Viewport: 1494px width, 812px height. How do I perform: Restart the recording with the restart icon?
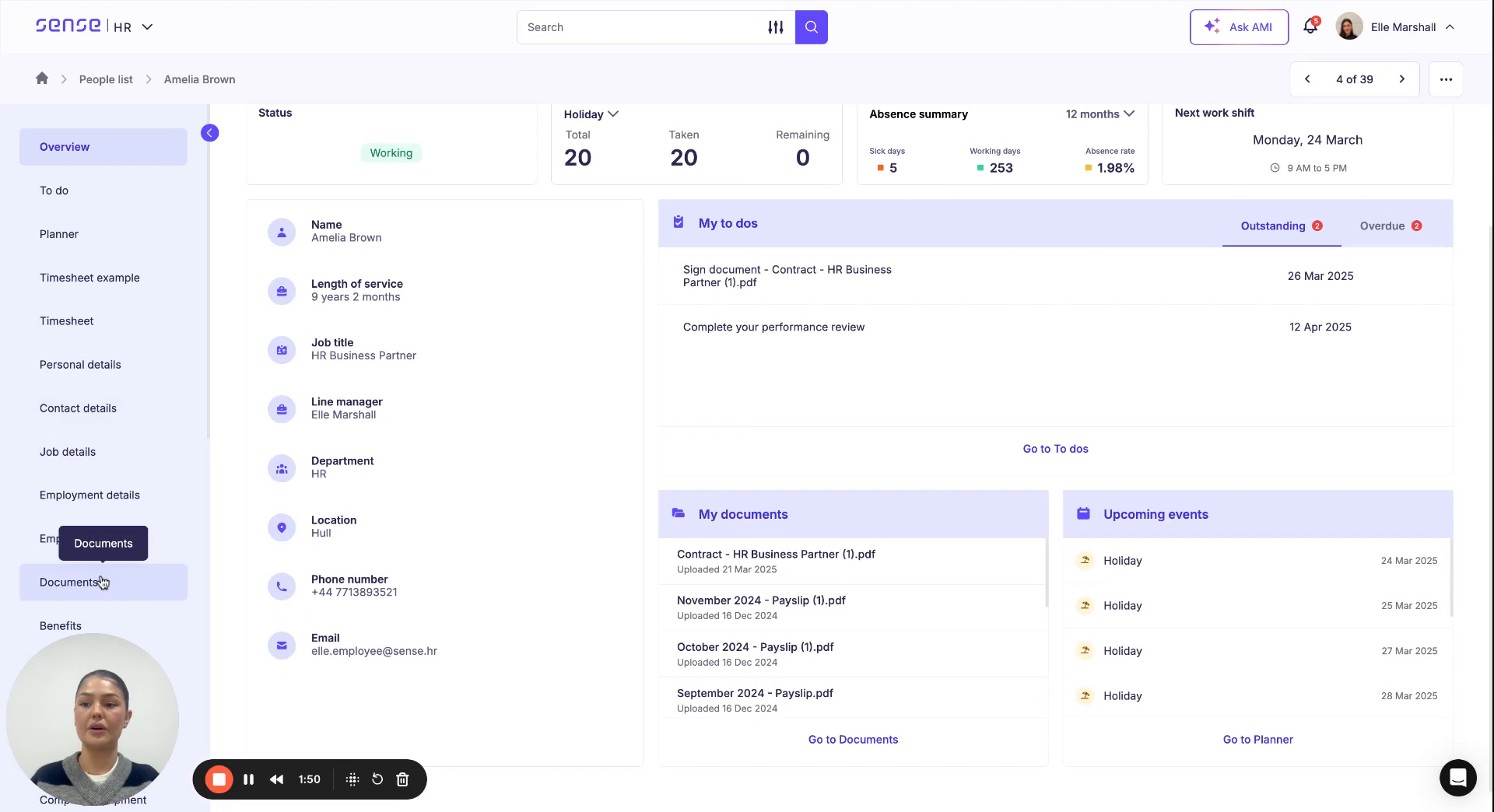(377, 779)
